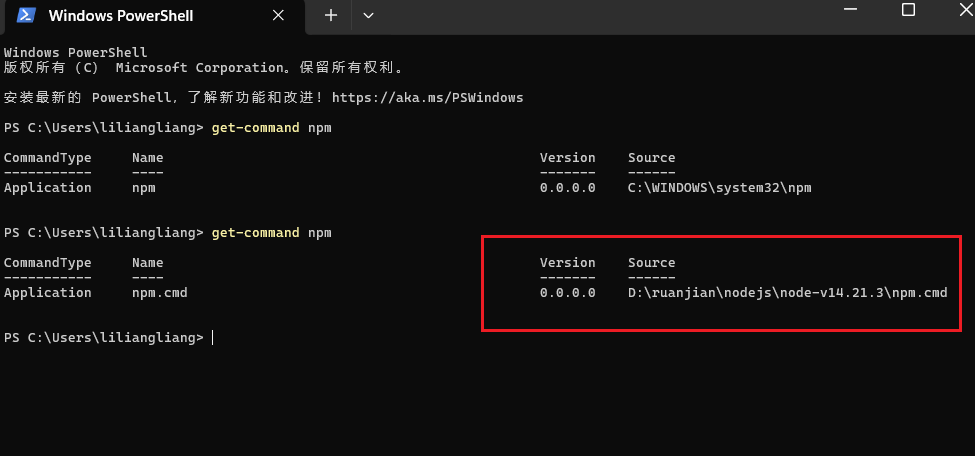Click the second 'Source' column header
This screenshot has width=975, height=456.
tap(651, 263)
